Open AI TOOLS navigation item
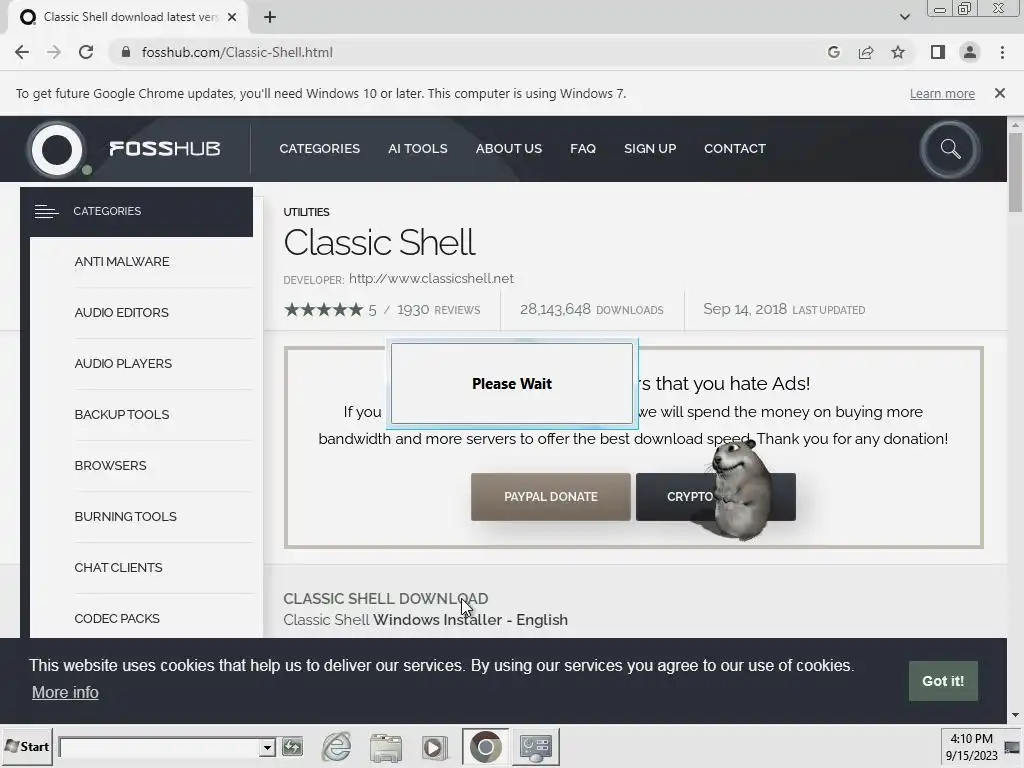The height and width of the screenshot is (768, 1024). (417, 149)
